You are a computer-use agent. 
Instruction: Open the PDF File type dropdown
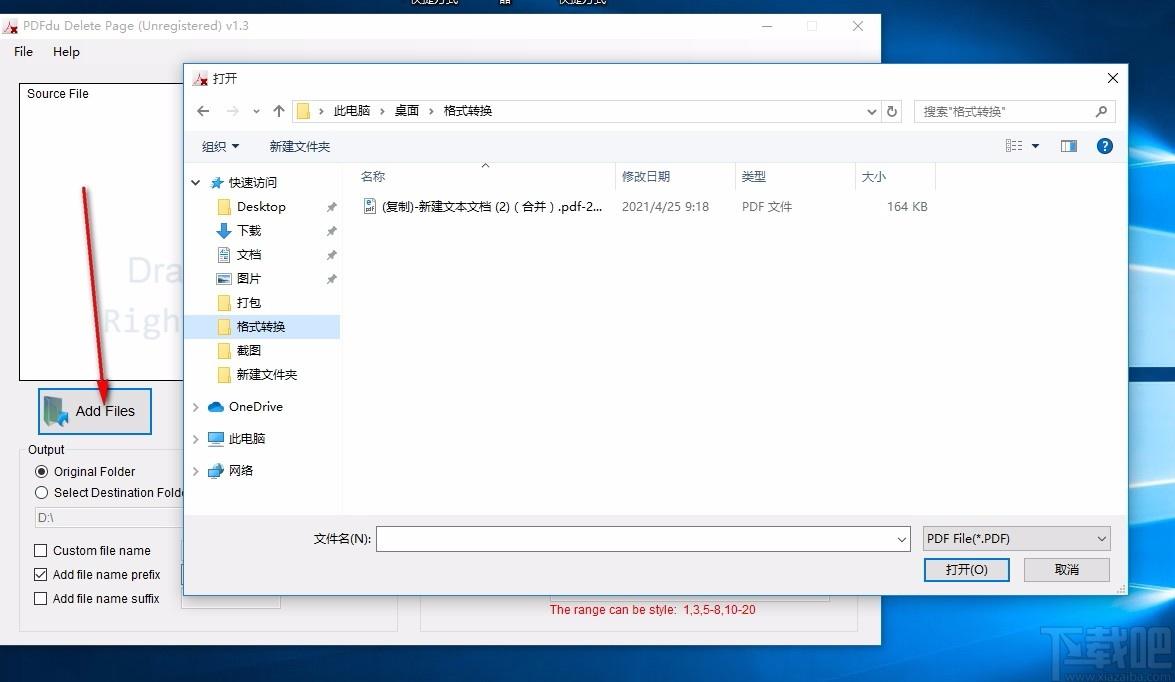point(1016,538)
